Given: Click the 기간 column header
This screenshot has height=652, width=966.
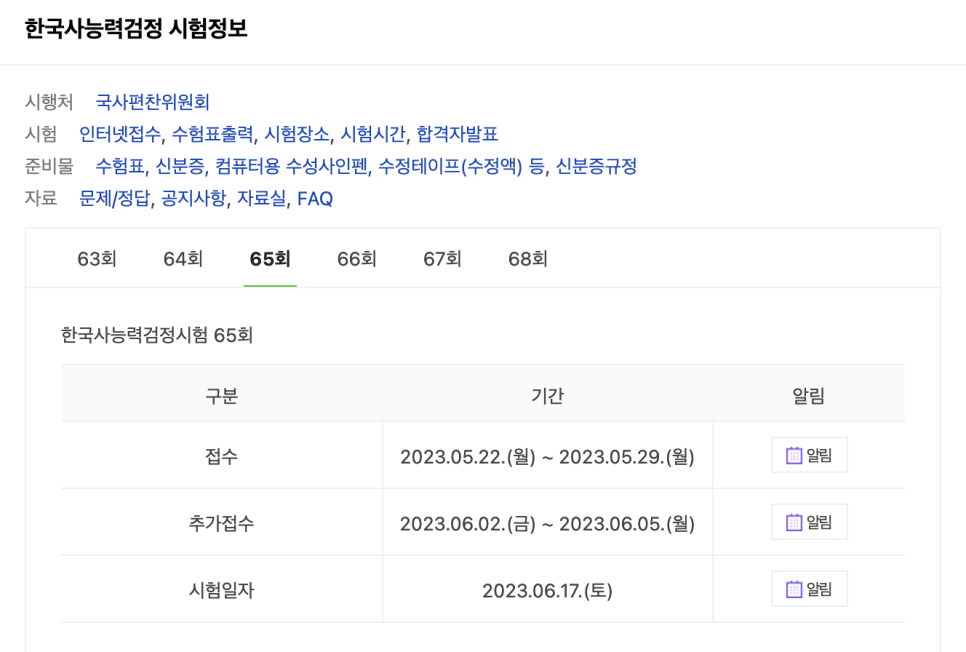Looking at the screenshot, I should click(x=547, y=396).
